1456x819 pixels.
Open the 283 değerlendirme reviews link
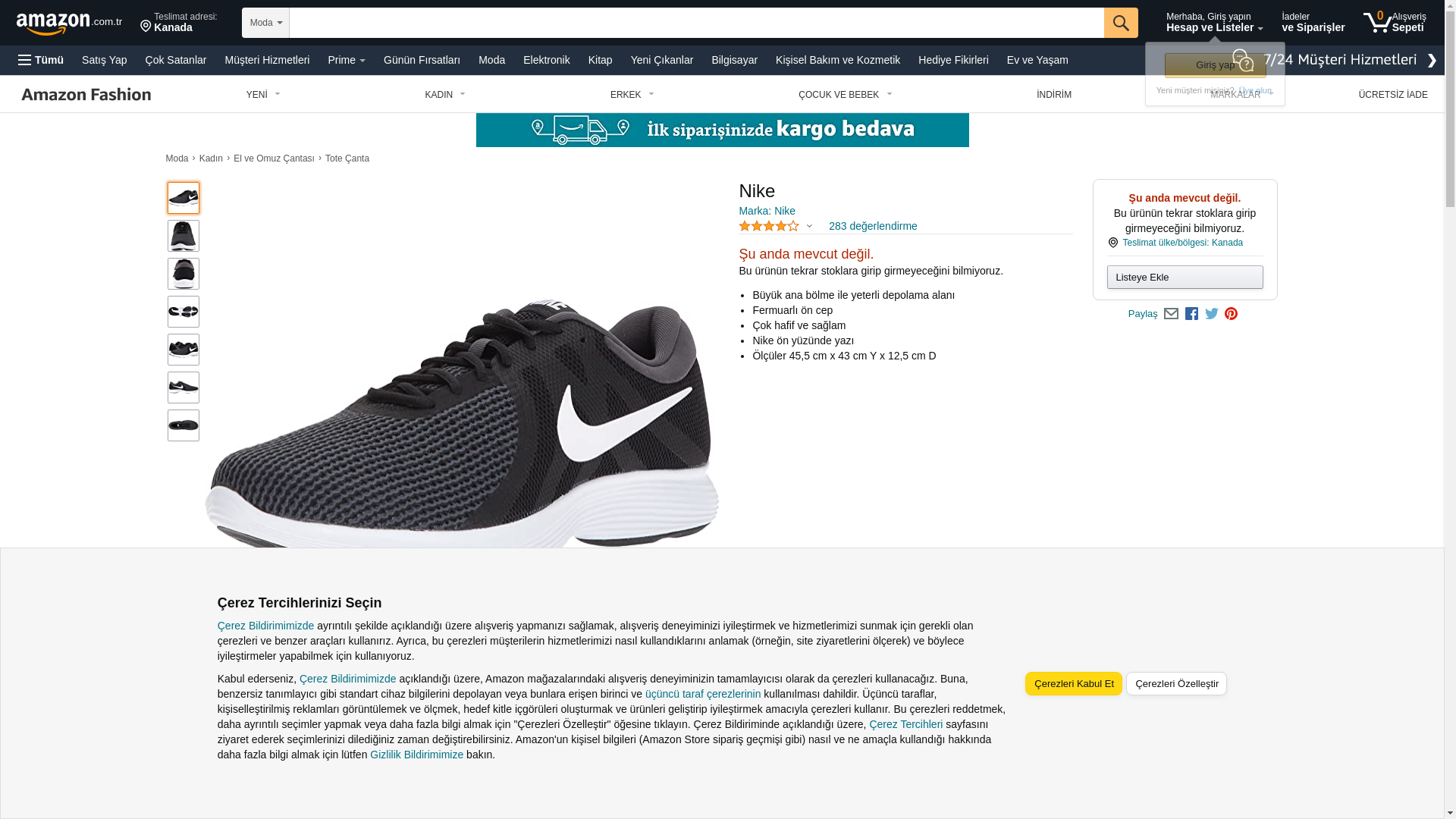[x=873, y=226]
